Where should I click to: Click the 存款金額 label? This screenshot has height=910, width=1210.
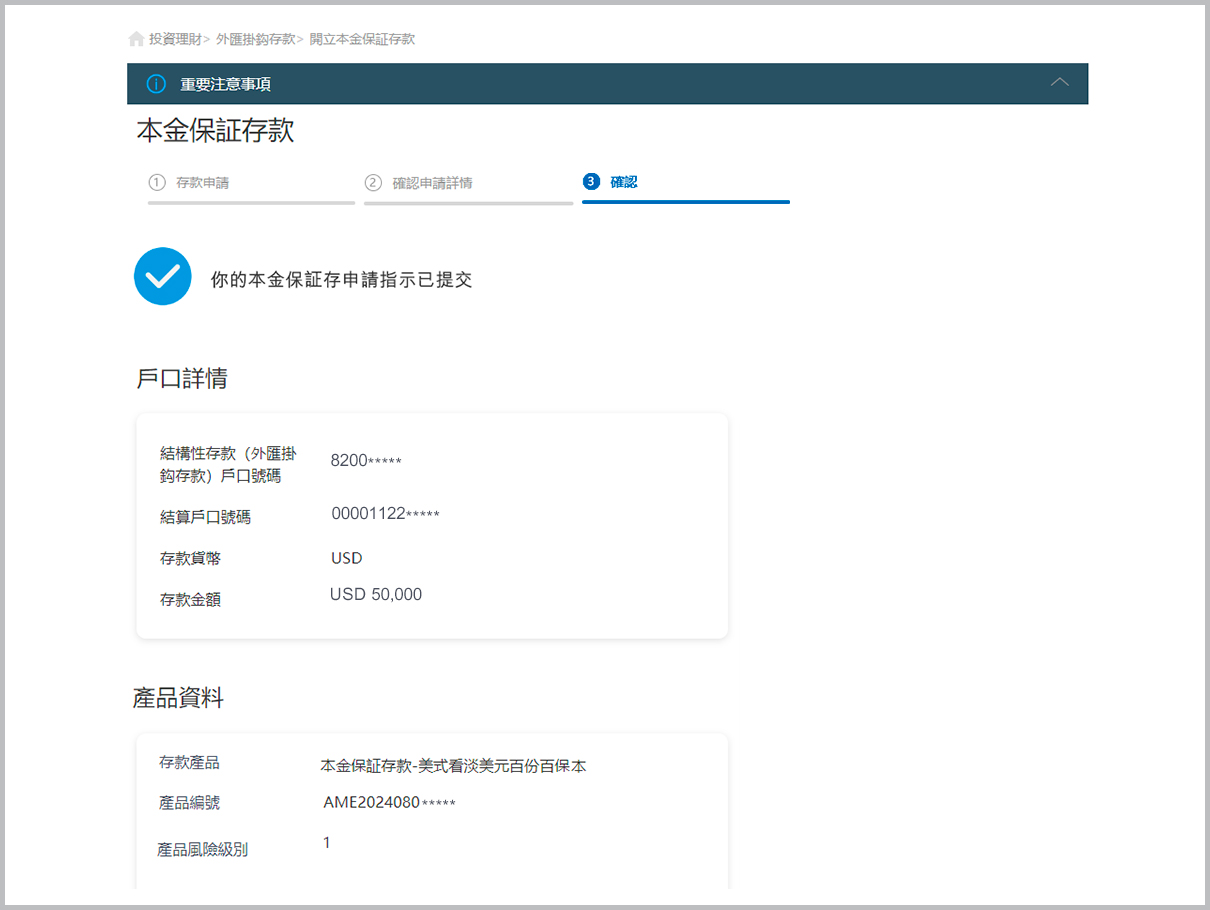coord(190,600)
